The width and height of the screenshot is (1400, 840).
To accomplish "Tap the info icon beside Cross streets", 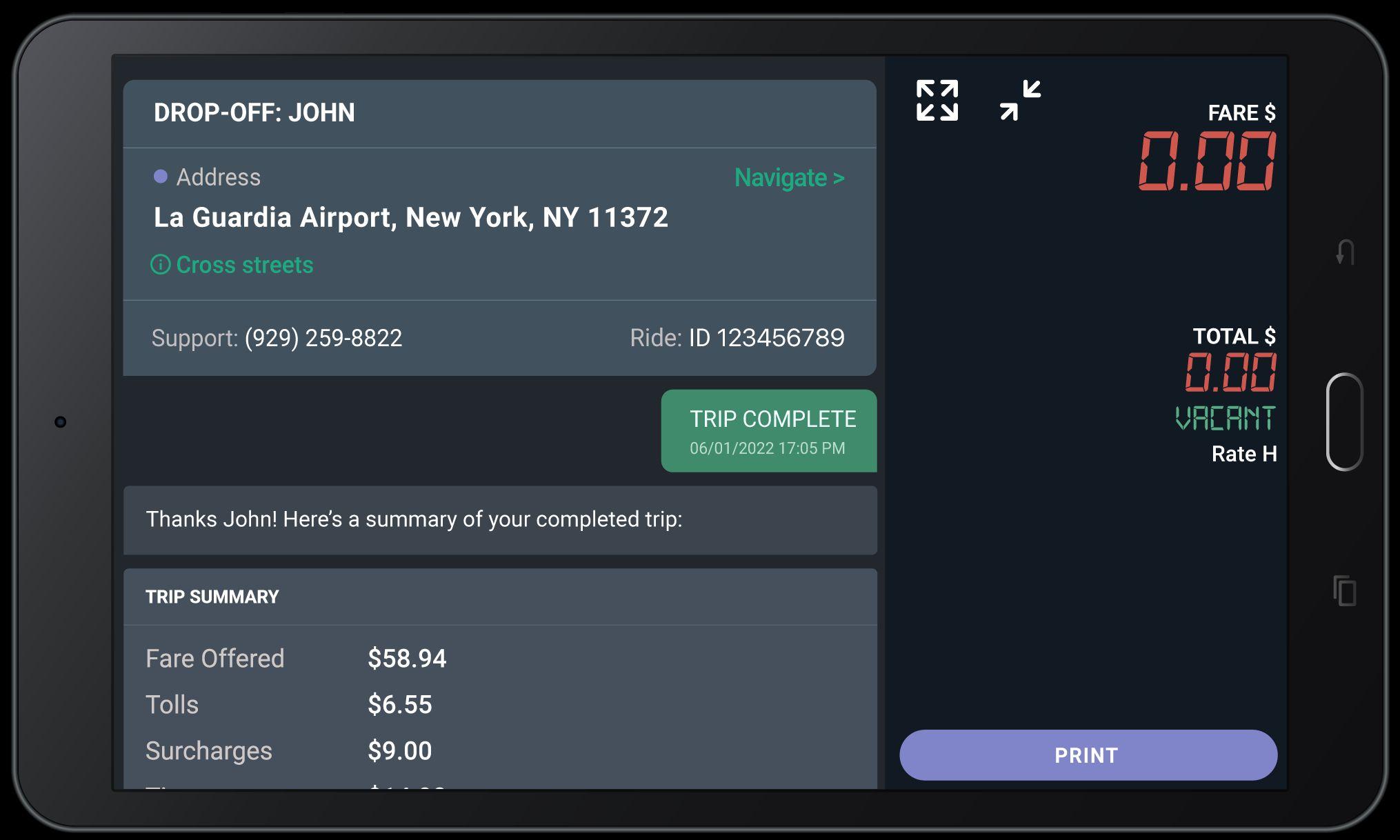I will (x=160, y=265).
